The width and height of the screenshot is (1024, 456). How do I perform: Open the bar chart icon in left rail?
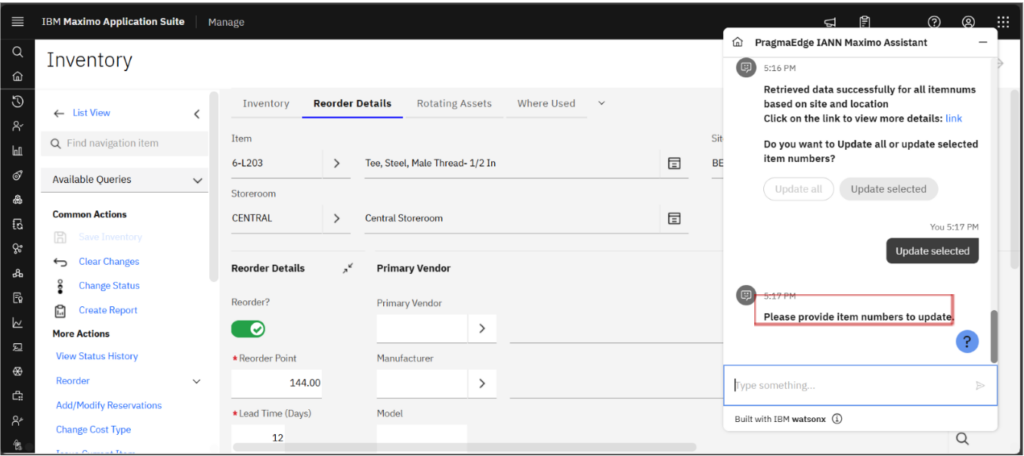18,151
